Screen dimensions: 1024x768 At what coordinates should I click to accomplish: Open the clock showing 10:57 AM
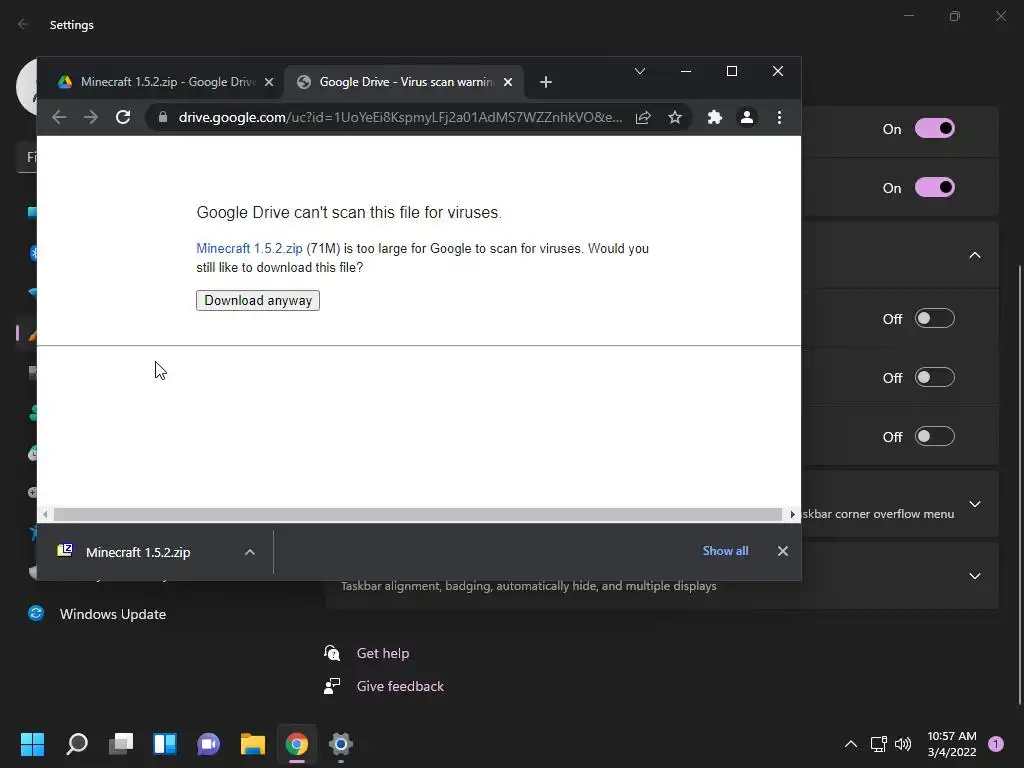coord(952,744)
